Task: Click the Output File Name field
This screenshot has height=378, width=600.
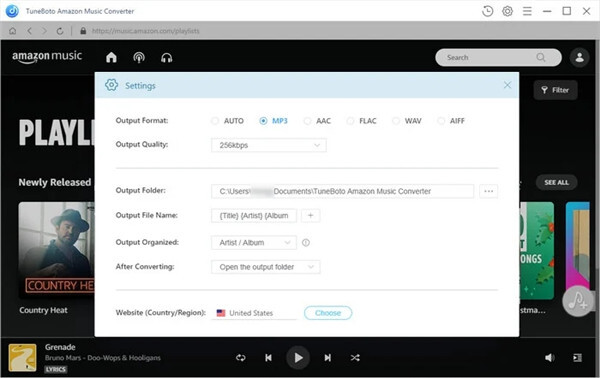Action: point(254,215)
